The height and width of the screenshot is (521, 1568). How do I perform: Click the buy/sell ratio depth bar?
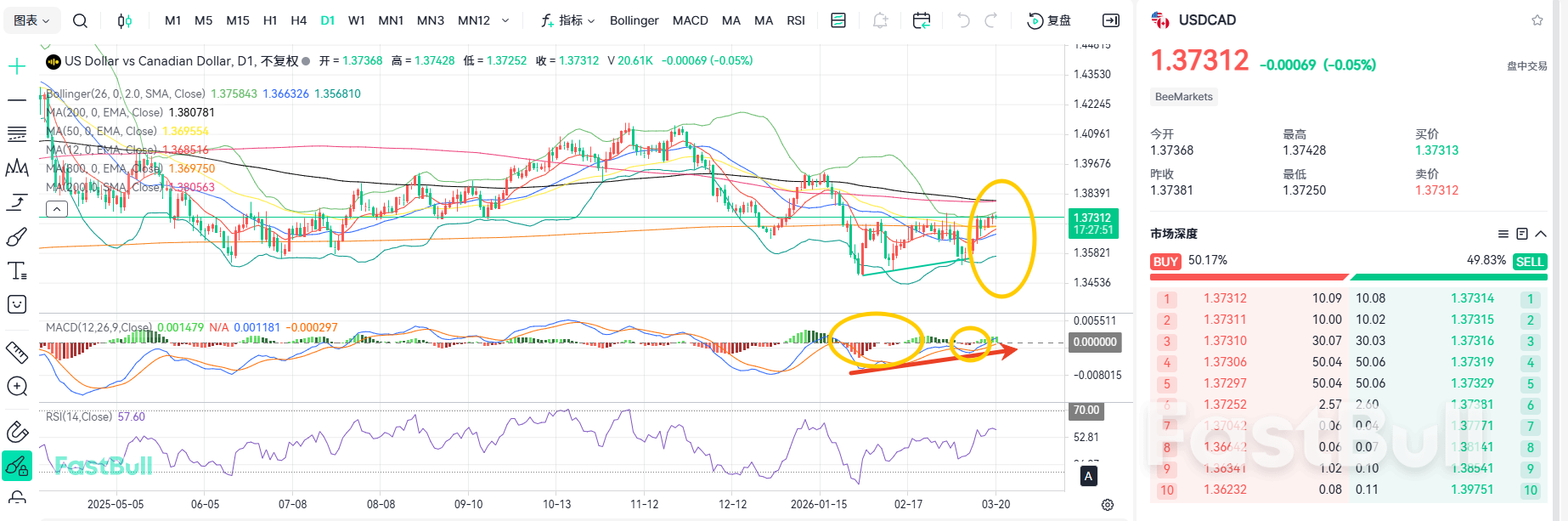[x=1349, y=277]
